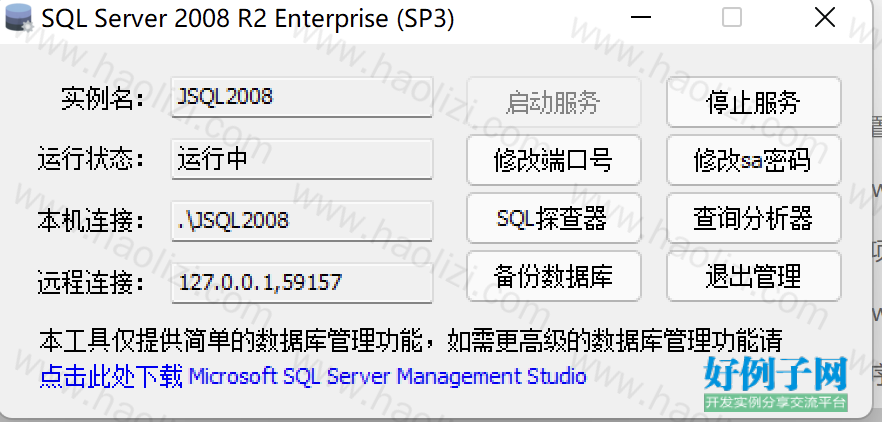Image resolution: width=882 pixels, height=422 pixels.
Task: Open 修改端口号 to change port
Action: (x=554, y=160)
